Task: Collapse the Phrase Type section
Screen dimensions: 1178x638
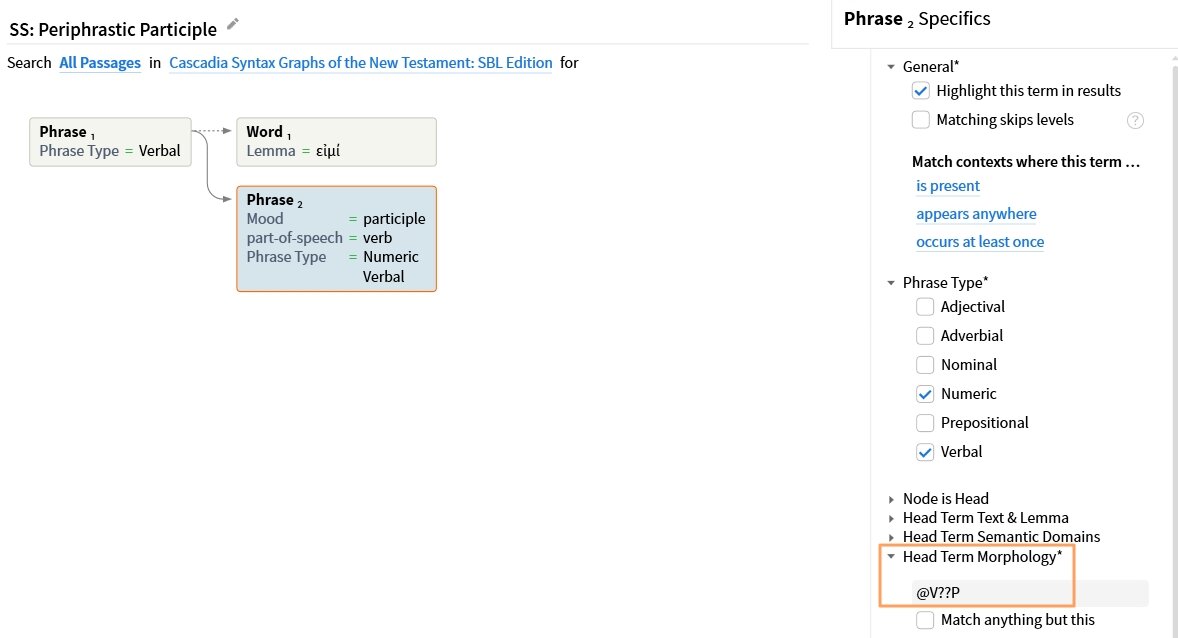Action: click(x=891, y=283)
